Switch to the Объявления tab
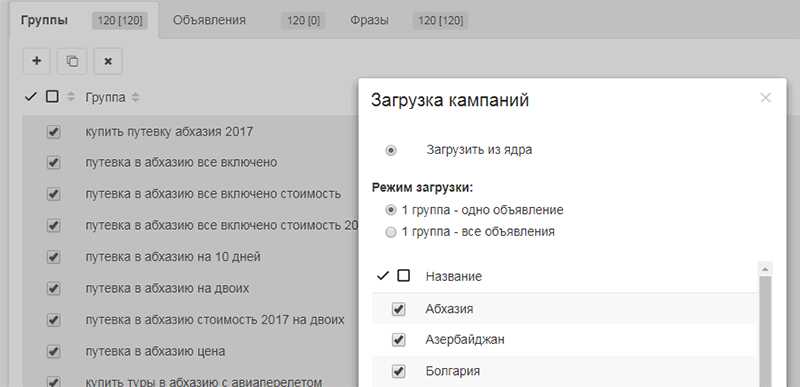Image resolution: width=800 pixels, height=387 pixels. [209, 20]
